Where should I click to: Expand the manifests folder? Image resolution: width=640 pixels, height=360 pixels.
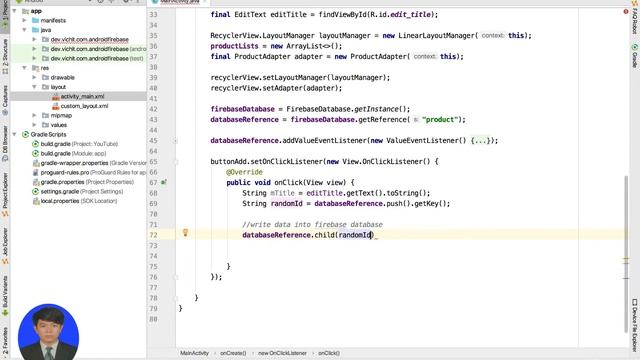pyautogui.click(x=24, y=20)
